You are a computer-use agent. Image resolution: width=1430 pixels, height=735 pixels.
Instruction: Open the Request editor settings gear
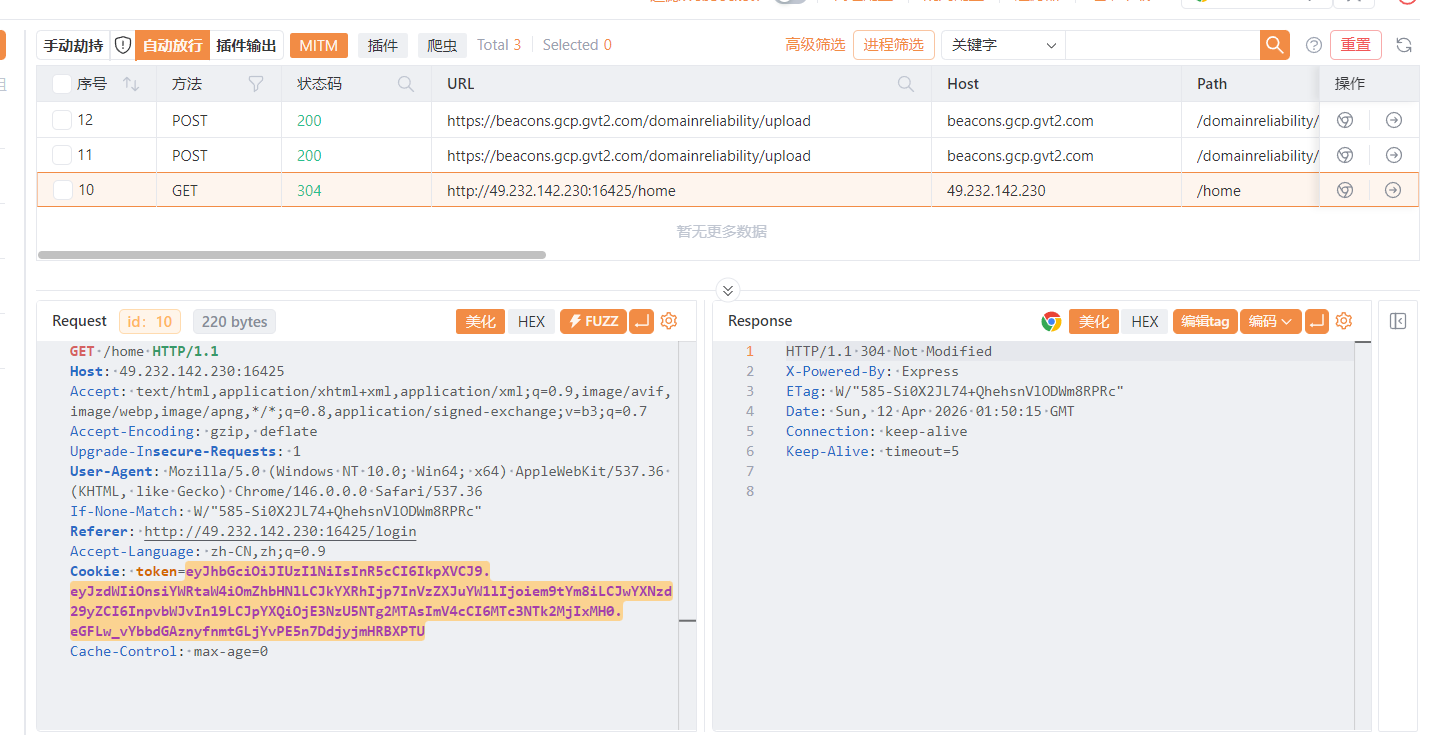coord(669,321)
